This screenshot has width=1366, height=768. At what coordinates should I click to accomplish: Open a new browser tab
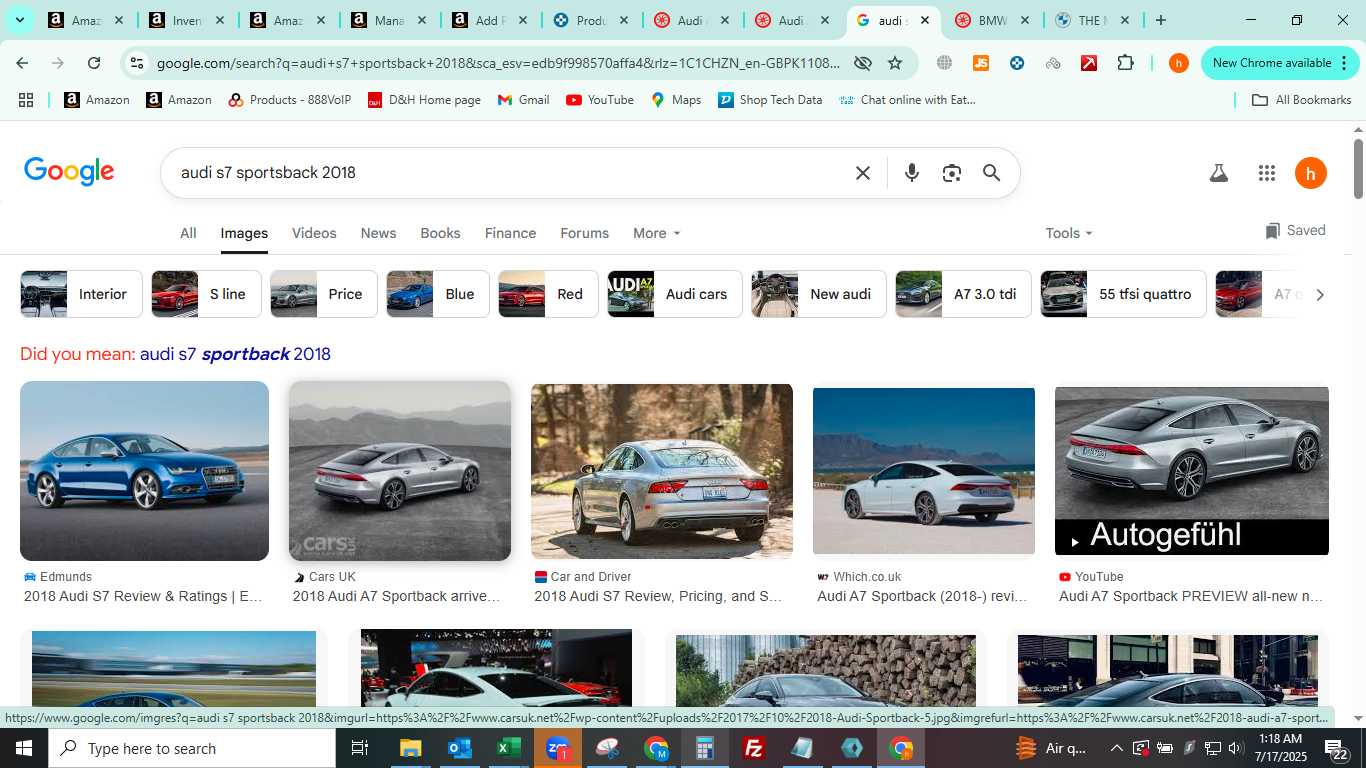pyautogui.click(x=1160, y=20)
